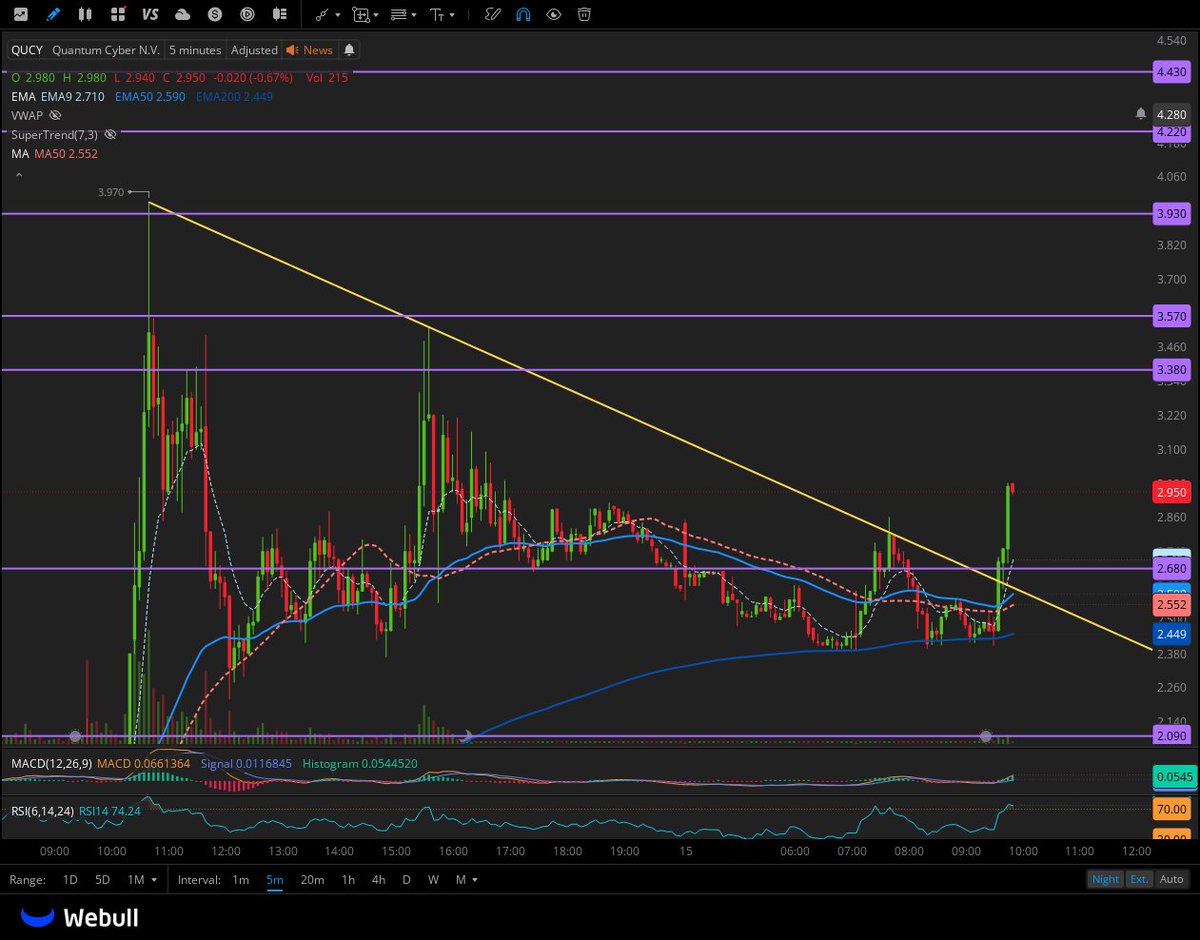Click the QUCY ticker symbol
The height and width of the screenshot is (940, 1200).
click(27, 49)
